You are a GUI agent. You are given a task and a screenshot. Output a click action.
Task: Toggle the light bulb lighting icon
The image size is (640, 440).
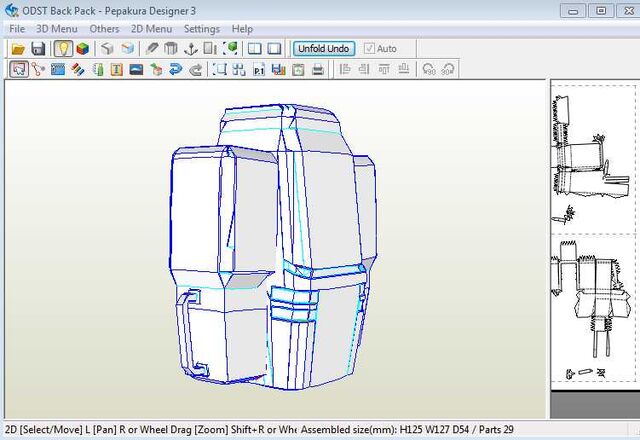pyautogui.click(x=63, y=49)
